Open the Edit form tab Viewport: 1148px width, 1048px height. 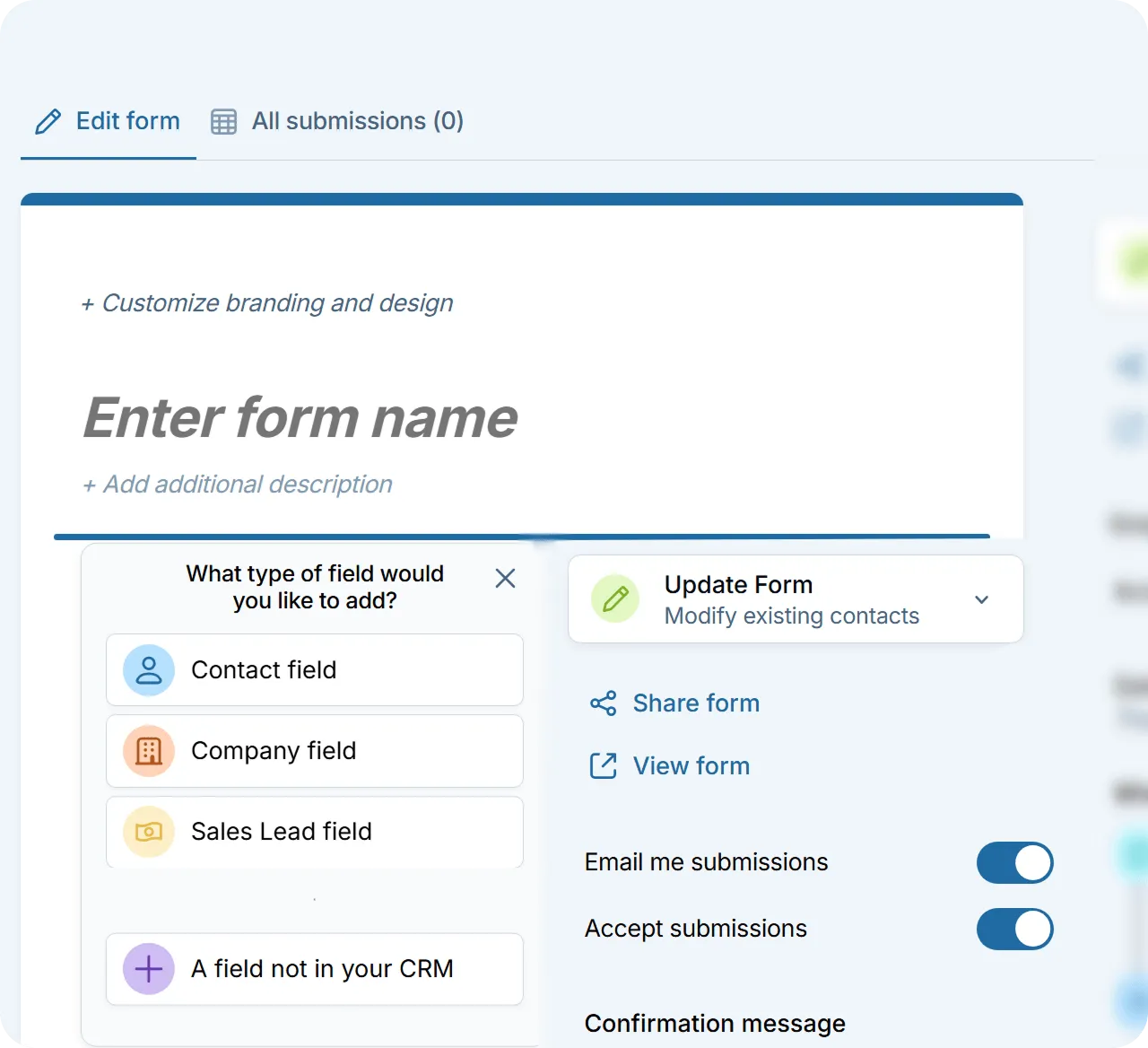(108, 121)
